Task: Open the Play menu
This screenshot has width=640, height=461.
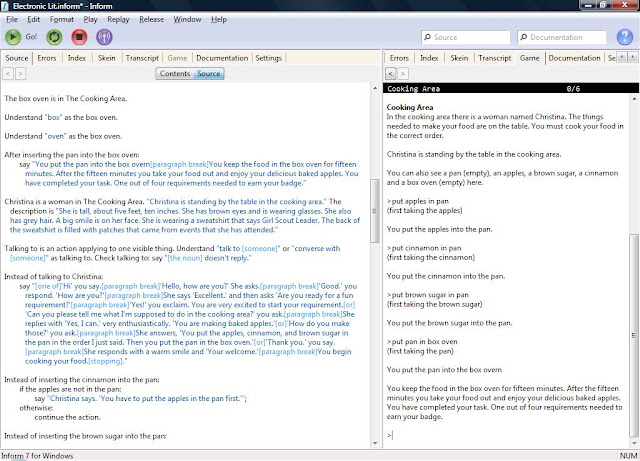Action: pyautogui.click(x=90, y=19)
